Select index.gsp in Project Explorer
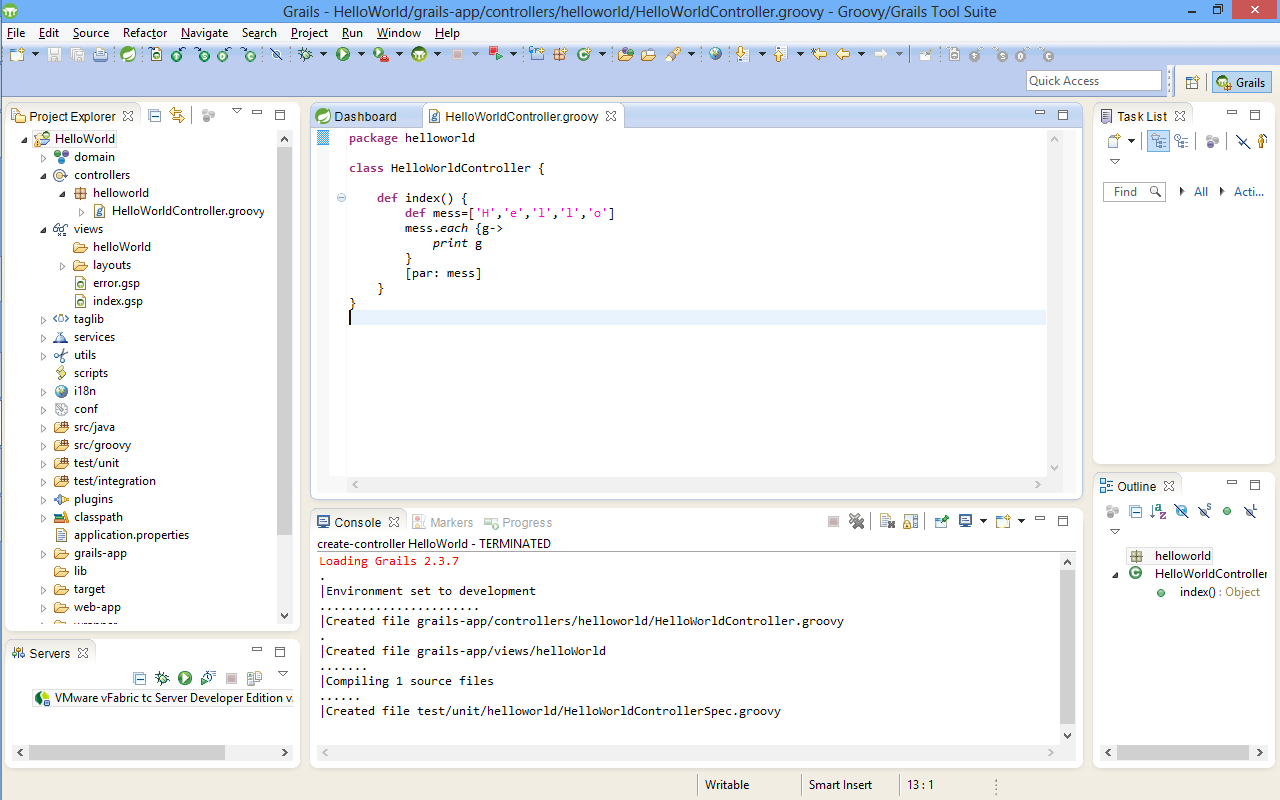1280x800 pixels. 118,301
